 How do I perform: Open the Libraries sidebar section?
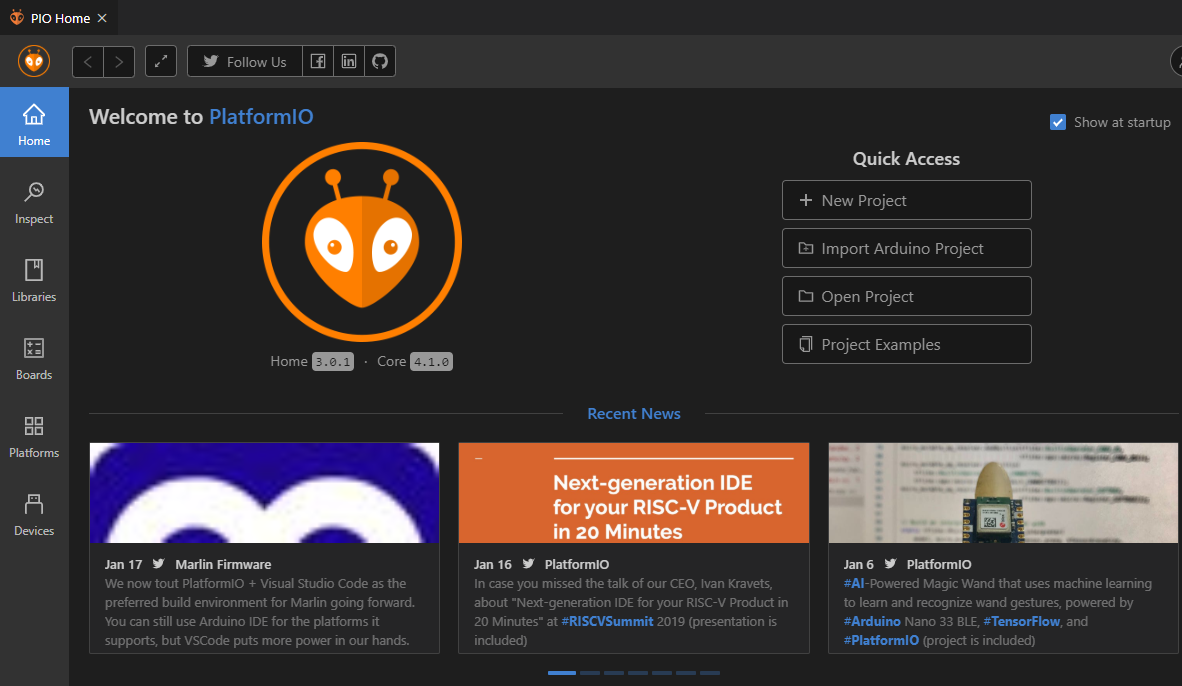[x=34, y=280]
